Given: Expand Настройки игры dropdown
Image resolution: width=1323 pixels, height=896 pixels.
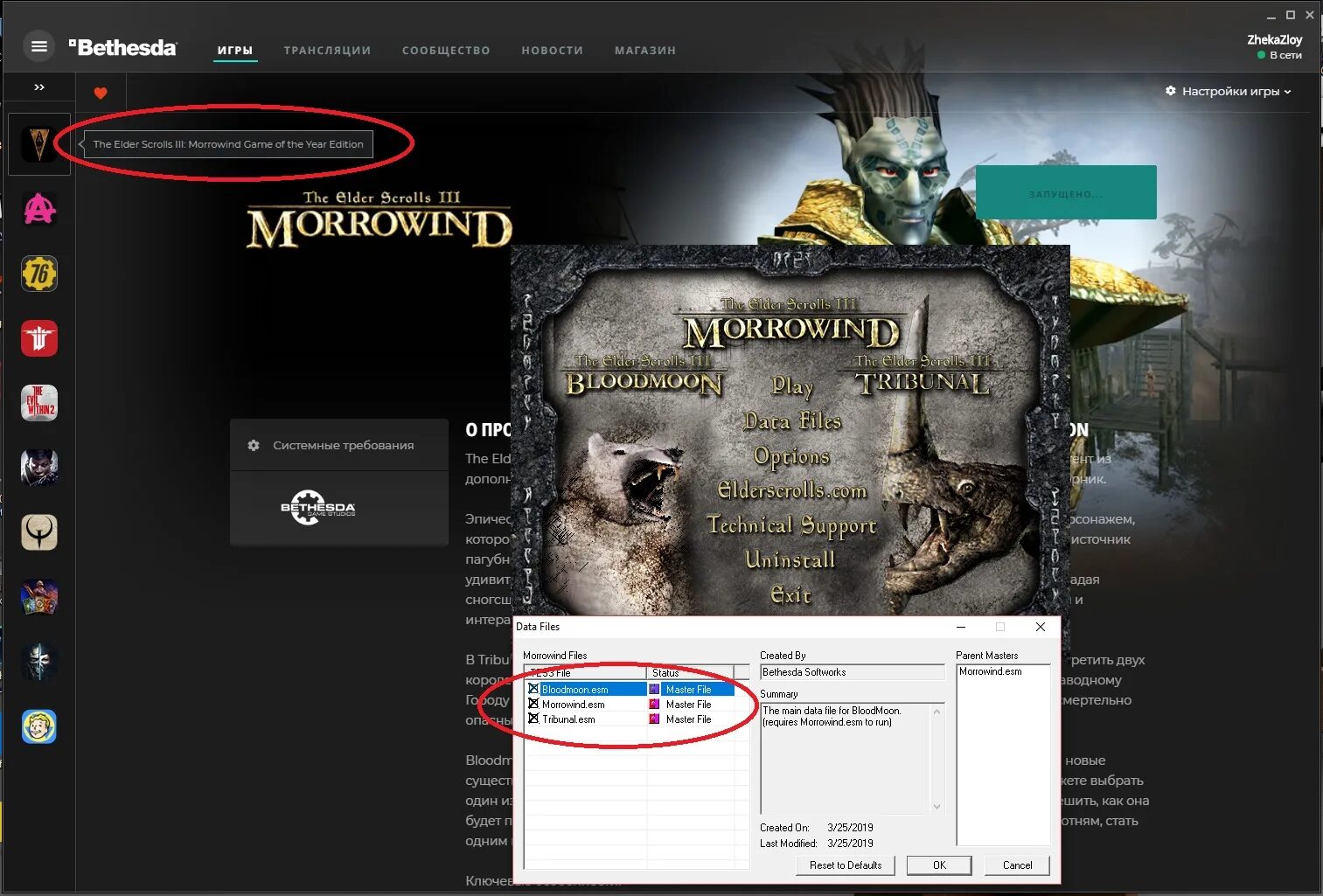Looking at the screenshot, I should (1228, 91).
